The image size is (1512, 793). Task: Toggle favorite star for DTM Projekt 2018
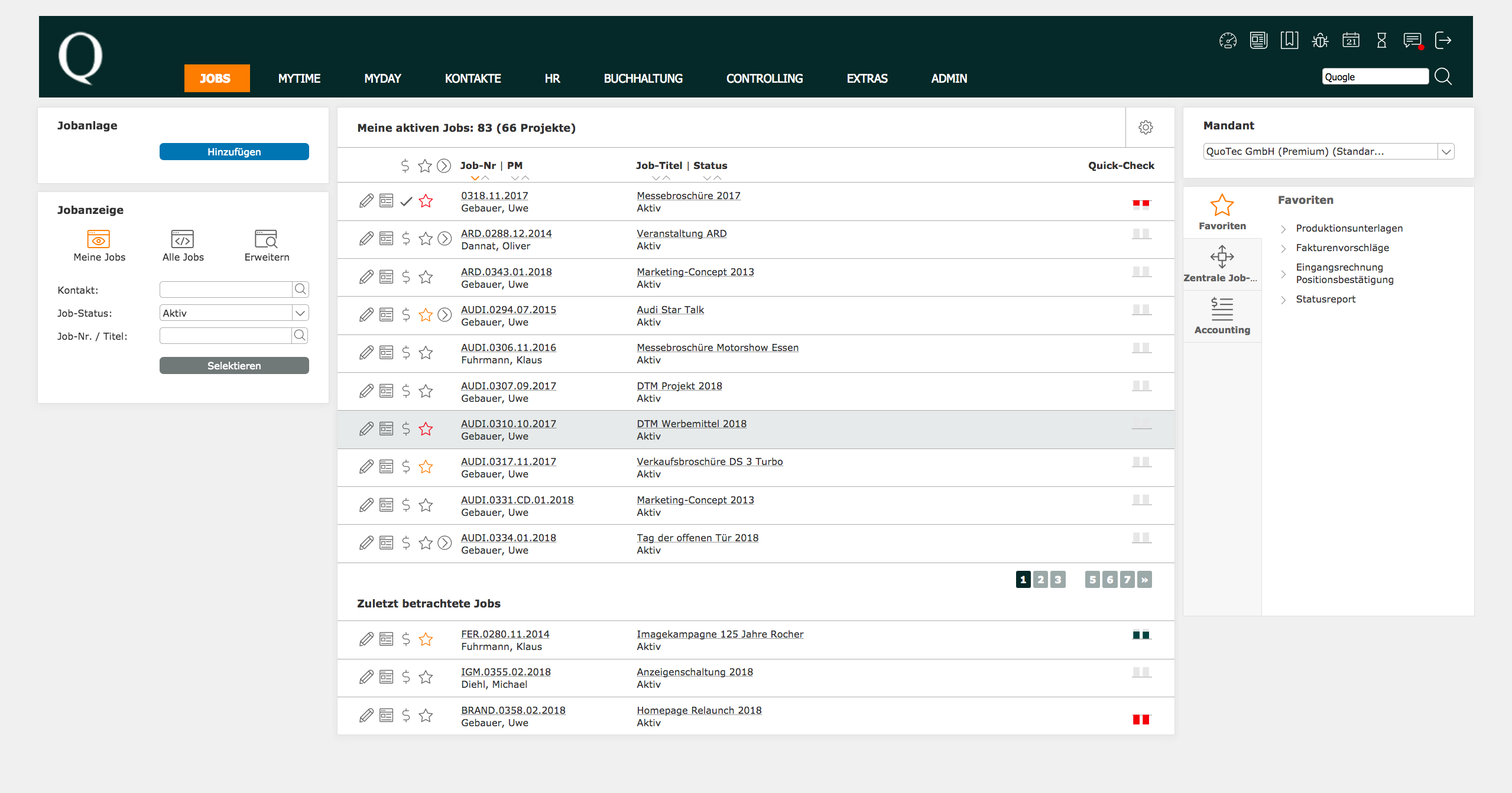tap(426, 391)
